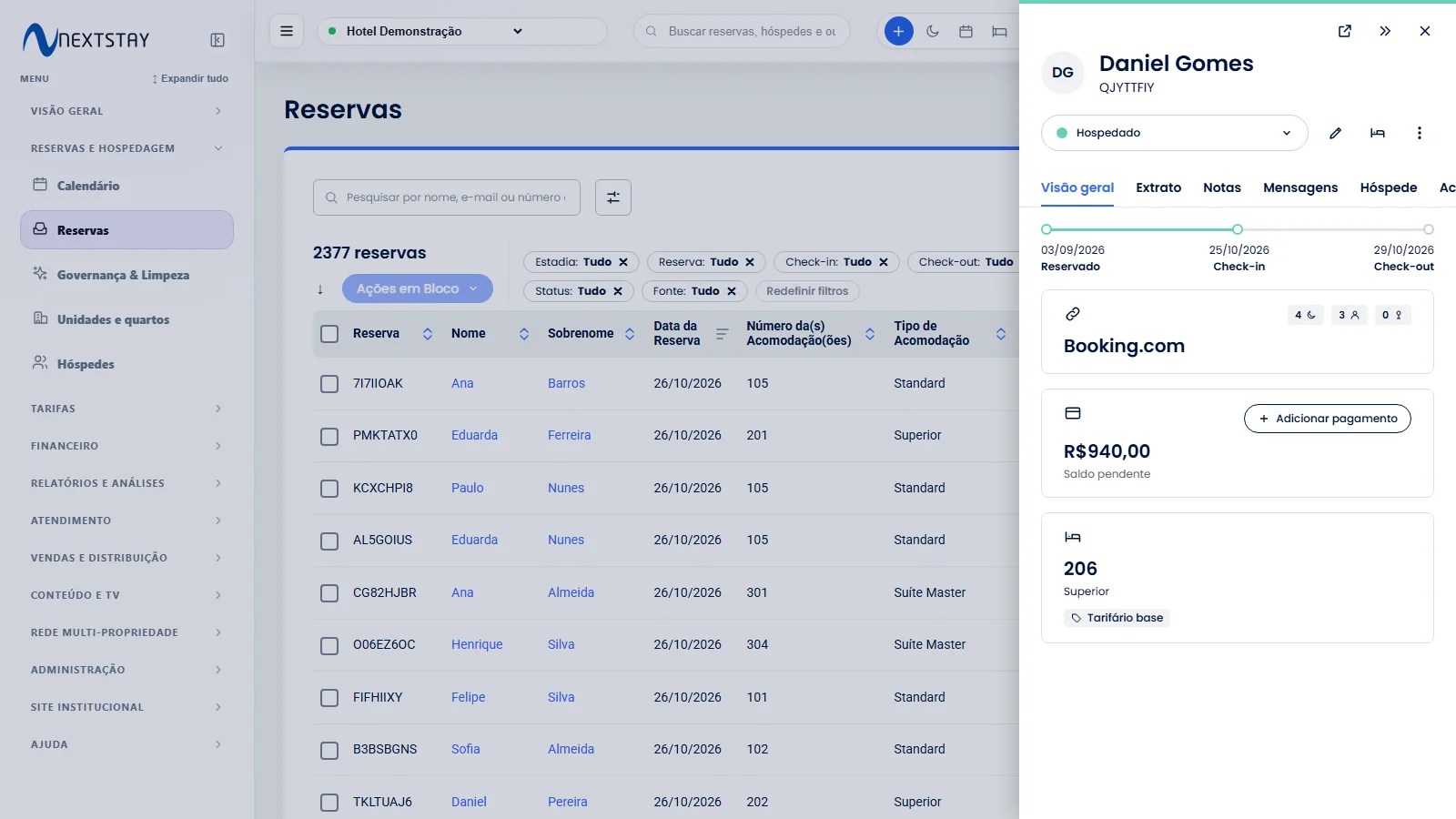This screenshot has height=819, width=1456.
Task: Open the hamburger menu in the top bar
Action: tap(287, 31)
